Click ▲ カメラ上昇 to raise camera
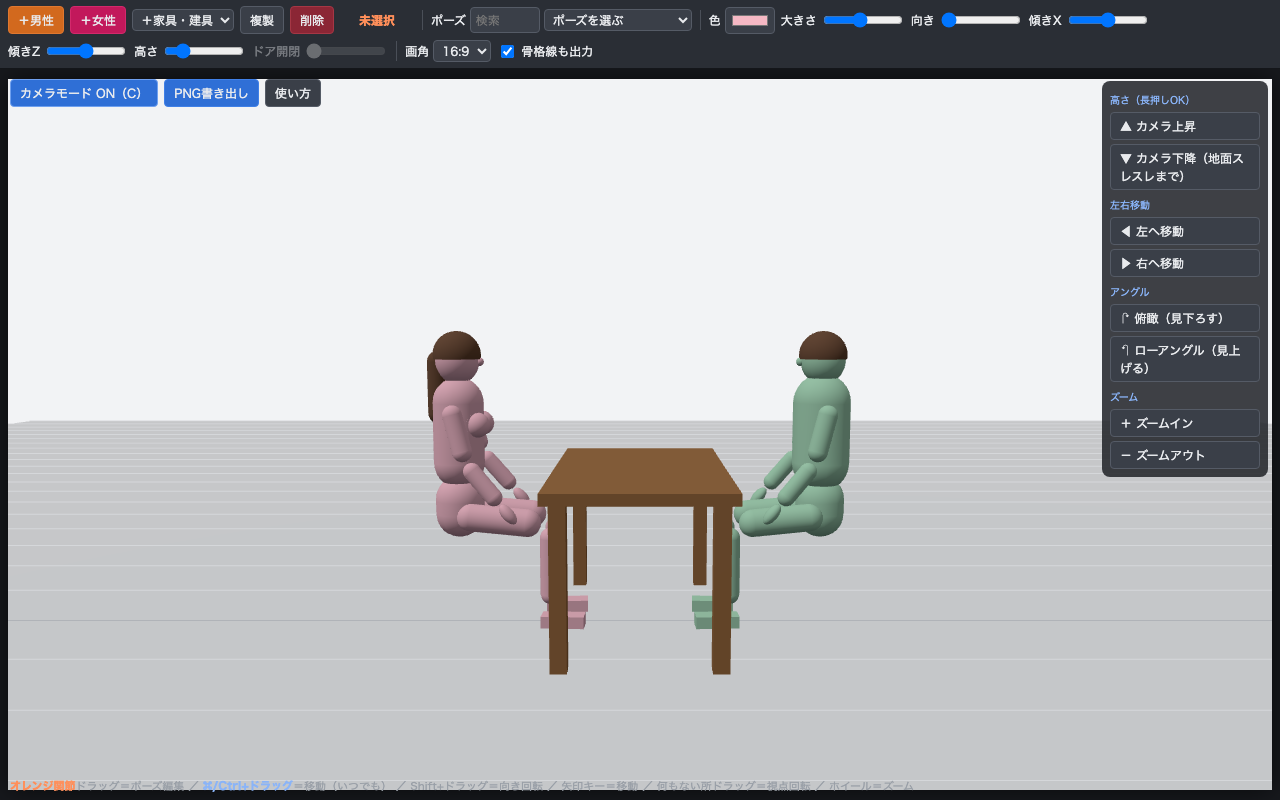This screenshot has height=800, width=1280. click(x=1185, y=126)
